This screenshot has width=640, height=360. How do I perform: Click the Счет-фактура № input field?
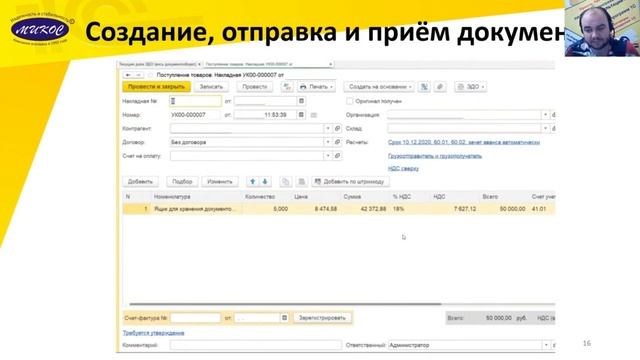point(196,318)
